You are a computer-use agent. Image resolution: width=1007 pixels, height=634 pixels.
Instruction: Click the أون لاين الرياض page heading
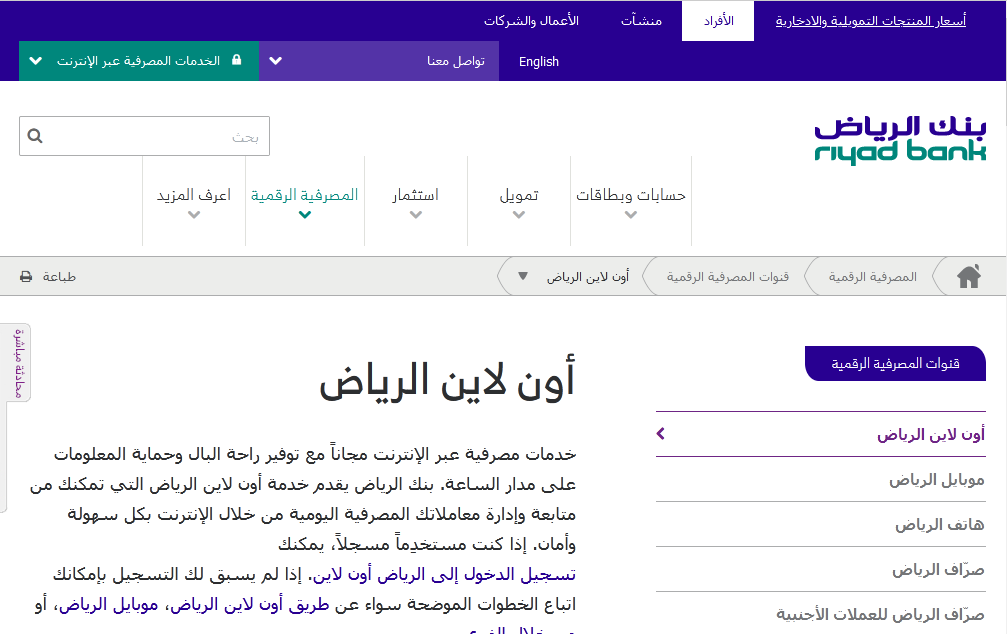pyautogui.click(x=448, y=381)
